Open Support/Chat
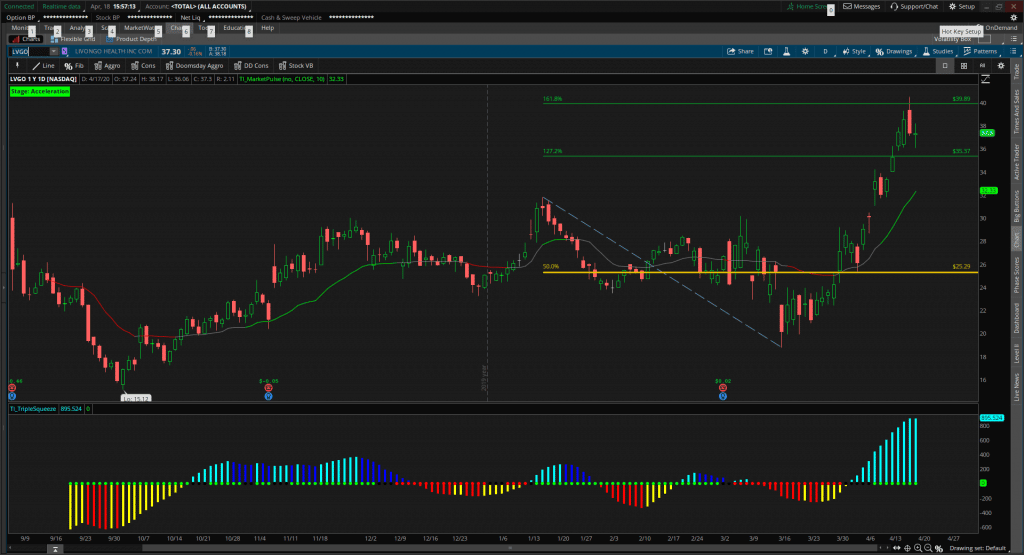1024x555 pixels. pyautogui.click(x=913, y=6)
